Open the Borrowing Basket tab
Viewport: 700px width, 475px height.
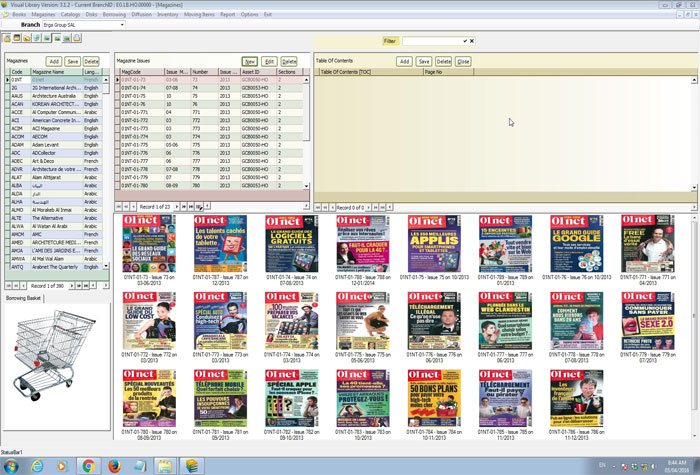23,298
